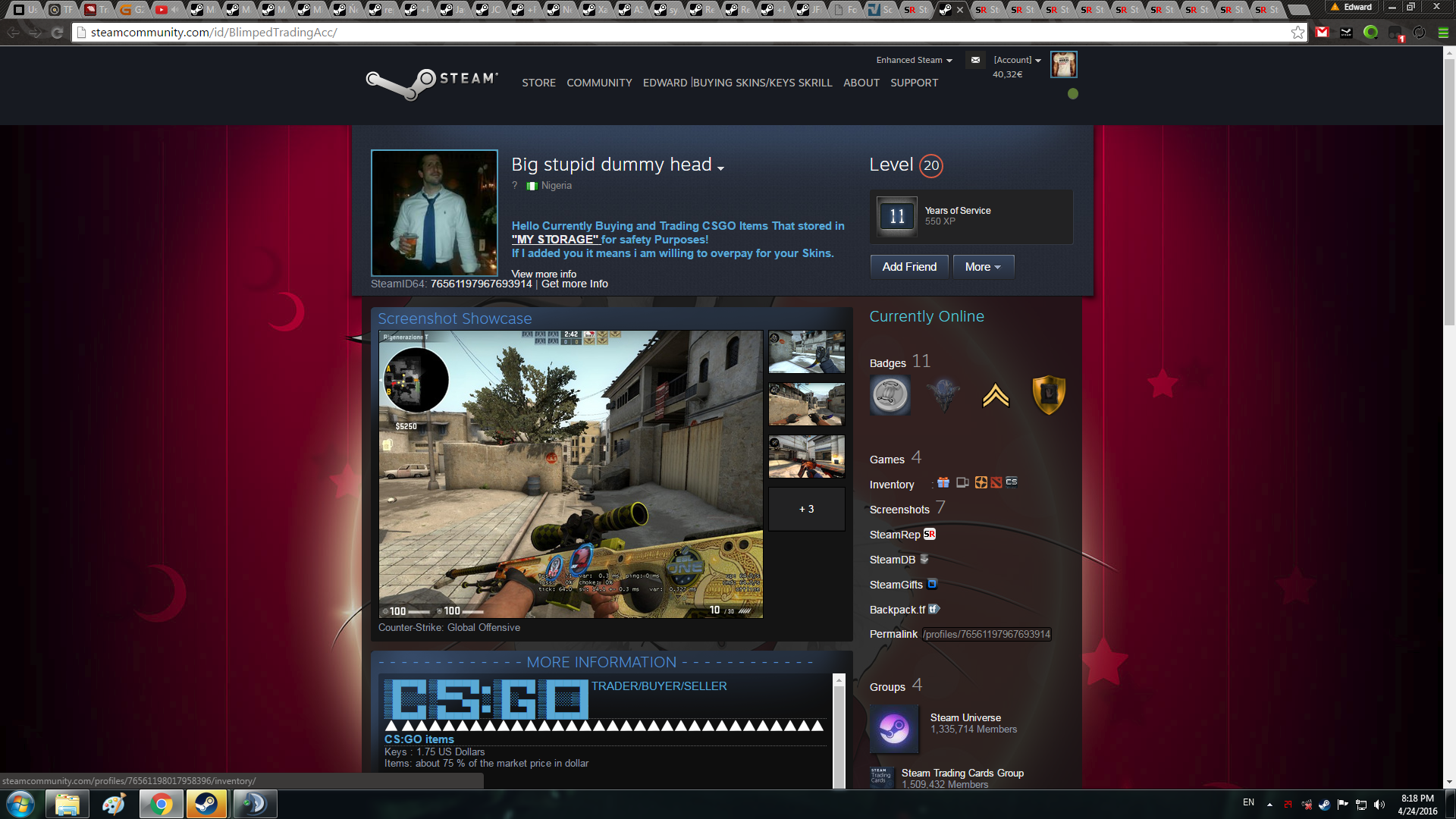The height and width of the screenshot is (819, 1456).
Task: Open the envelope notifications icon in Steam header
Action: click(975, 60)
